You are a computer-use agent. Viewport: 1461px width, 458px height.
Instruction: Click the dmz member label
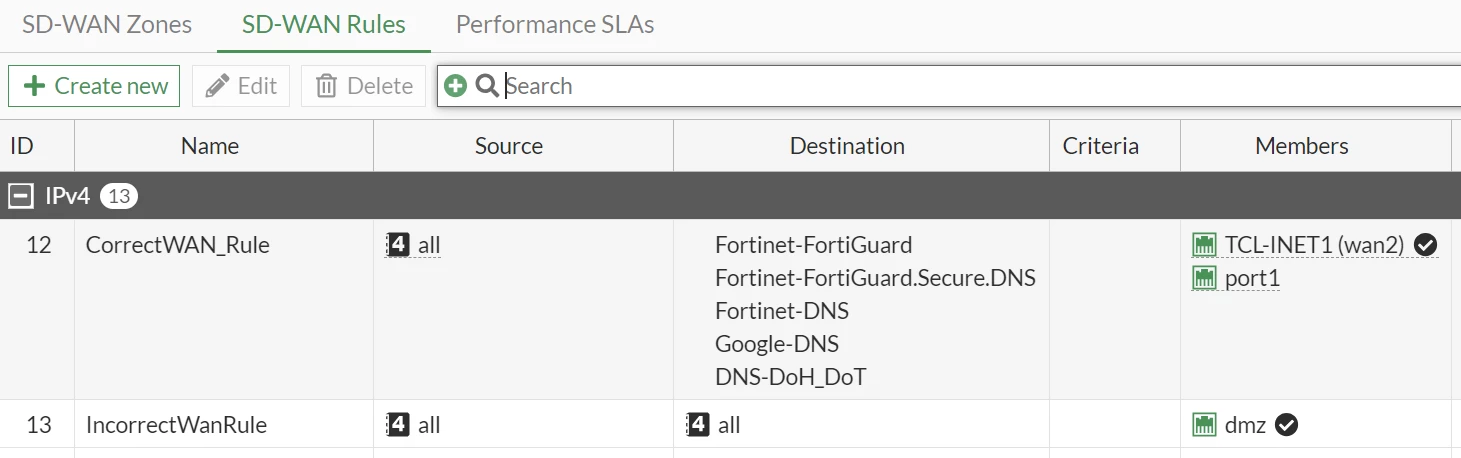(x=1246, y=425)
